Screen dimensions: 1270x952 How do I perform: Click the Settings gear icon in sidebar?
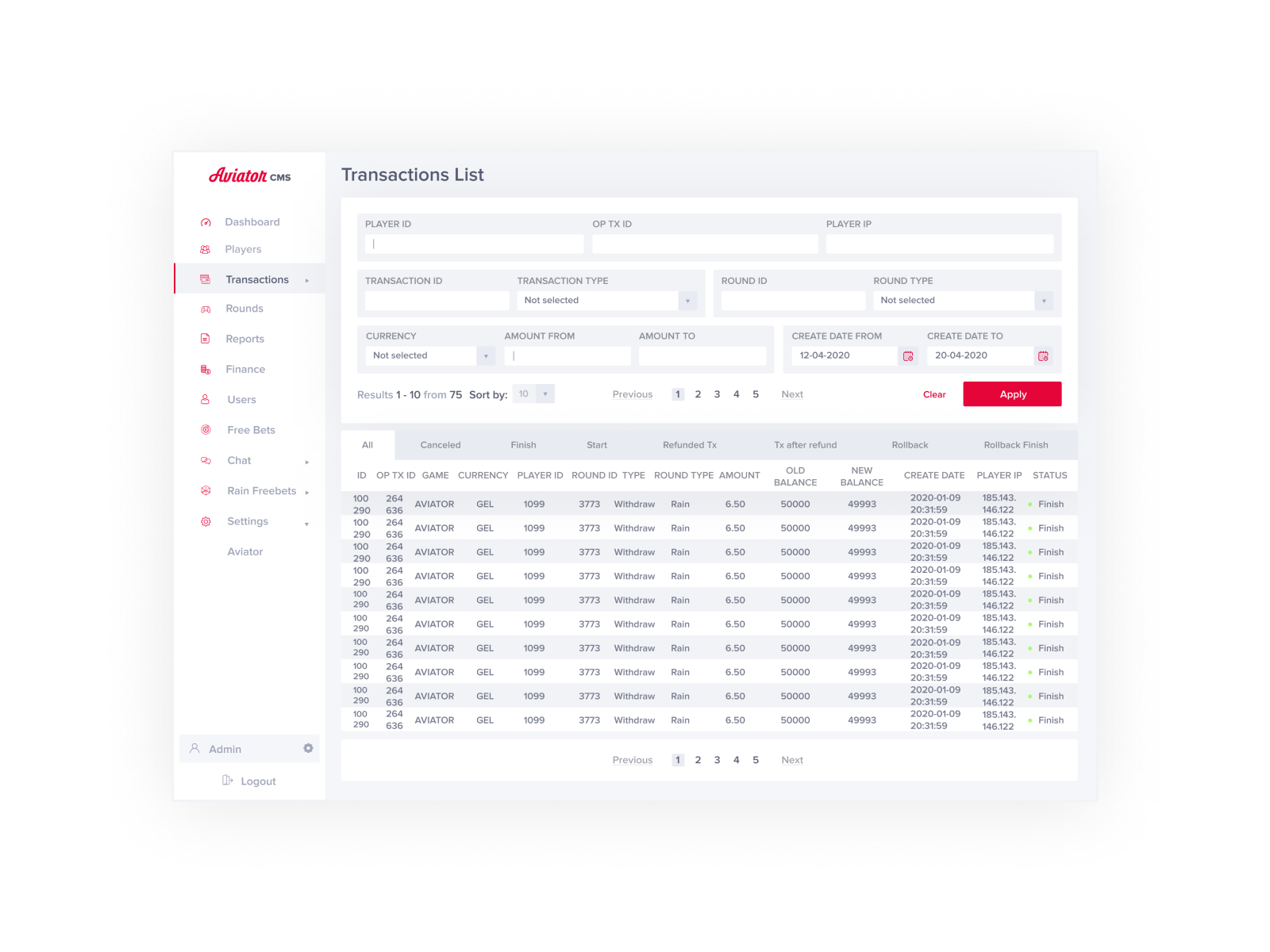click(206, 522)
